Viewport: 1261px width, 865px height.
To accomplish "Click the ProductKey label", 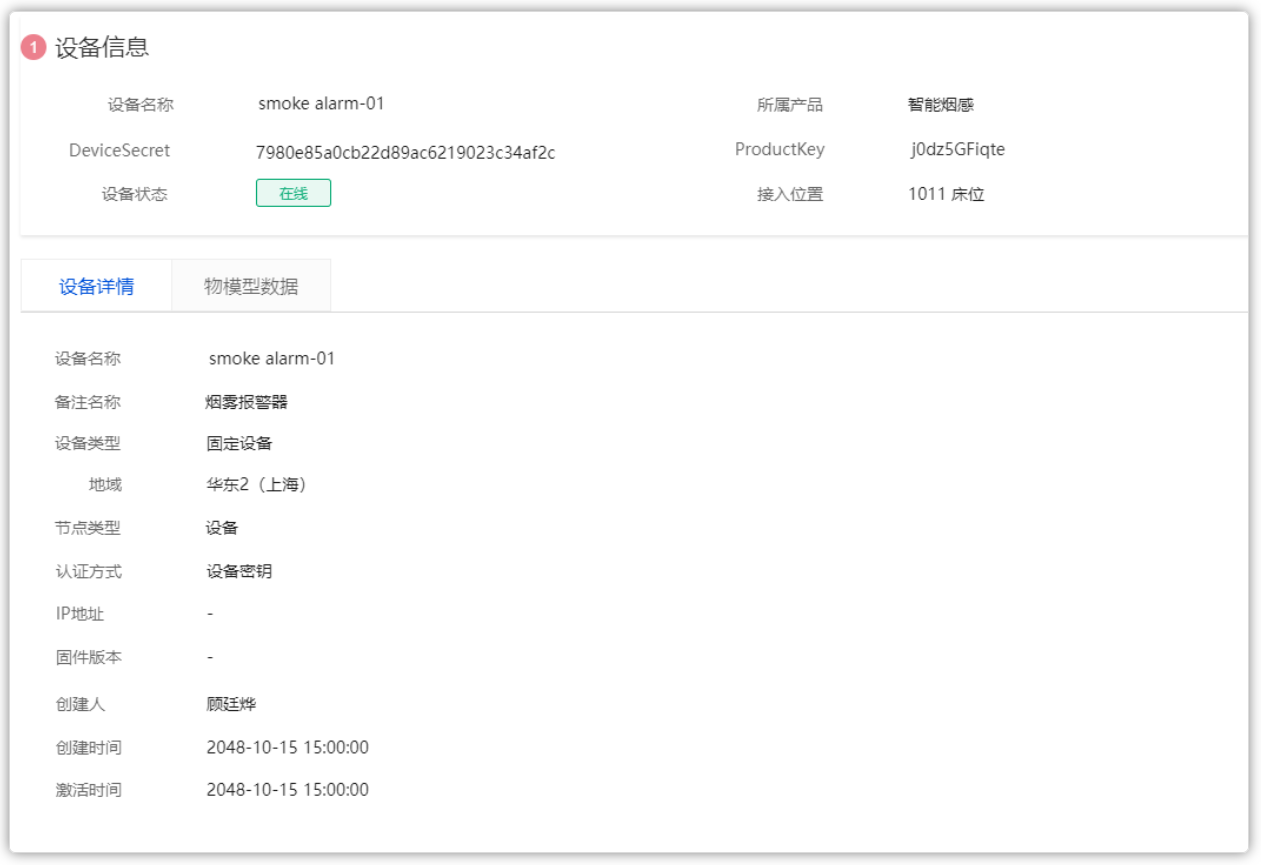I will [780, 150].
